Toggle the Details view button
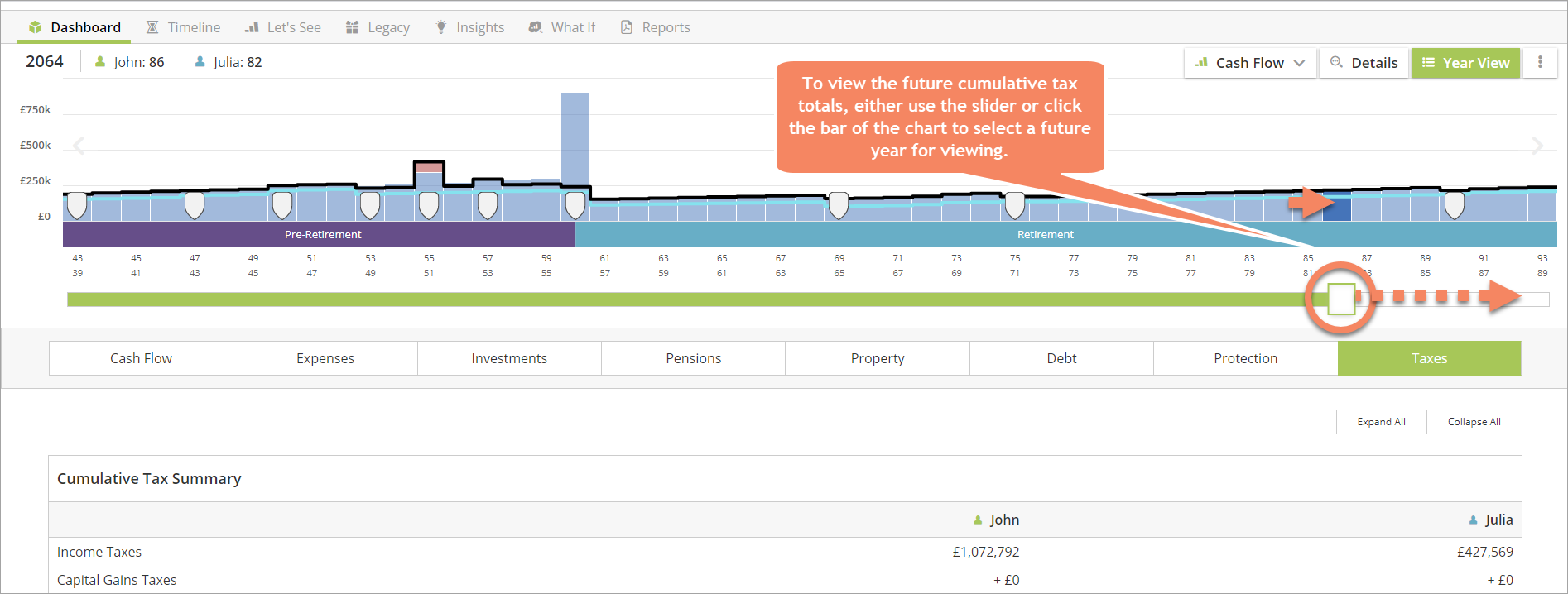Image resolution: width=1568 pixels, height=594 pixels. 1364,63
